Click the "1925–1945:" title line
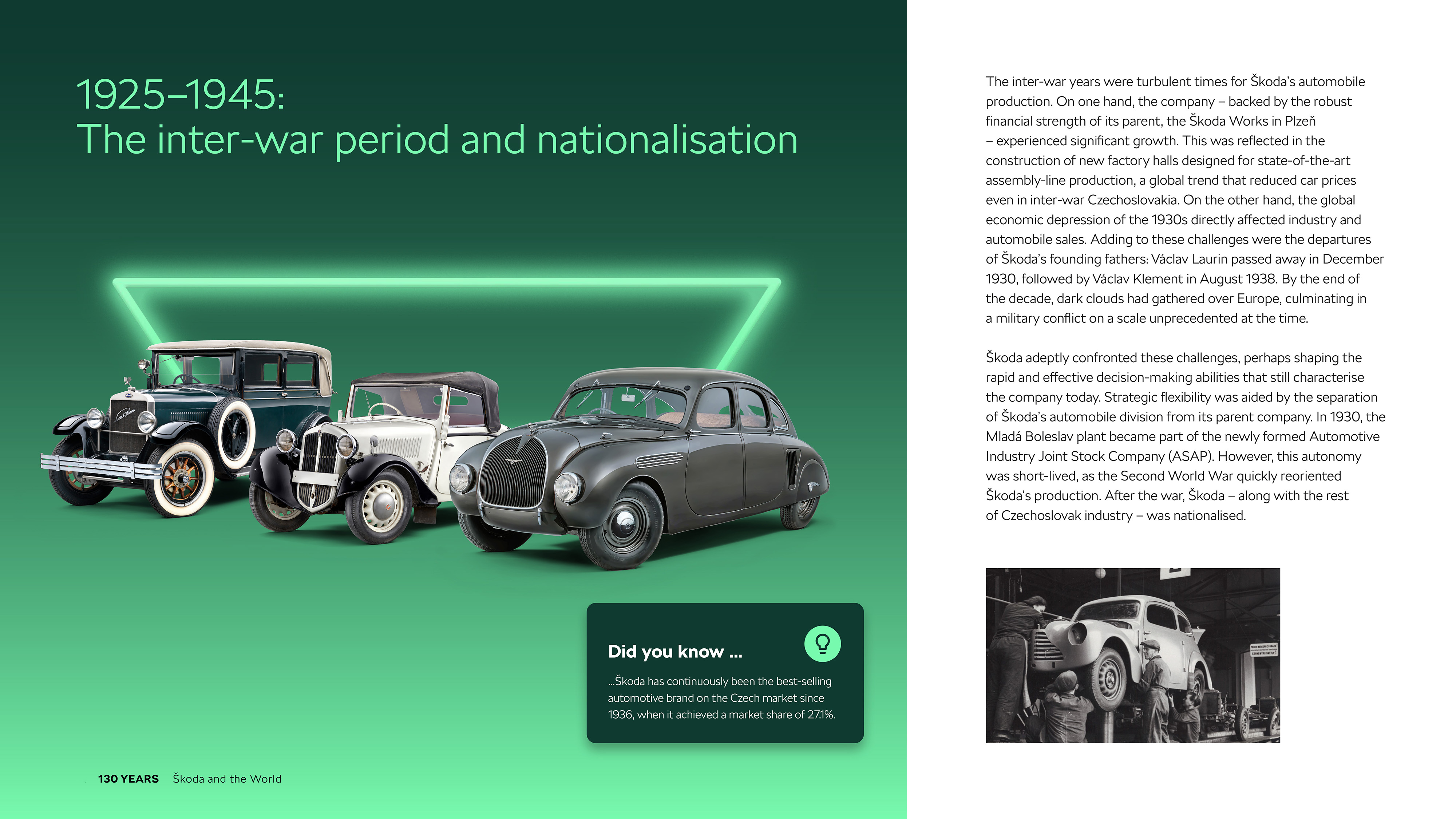This screenshot has width=1456, height=819. pos(180,94)
